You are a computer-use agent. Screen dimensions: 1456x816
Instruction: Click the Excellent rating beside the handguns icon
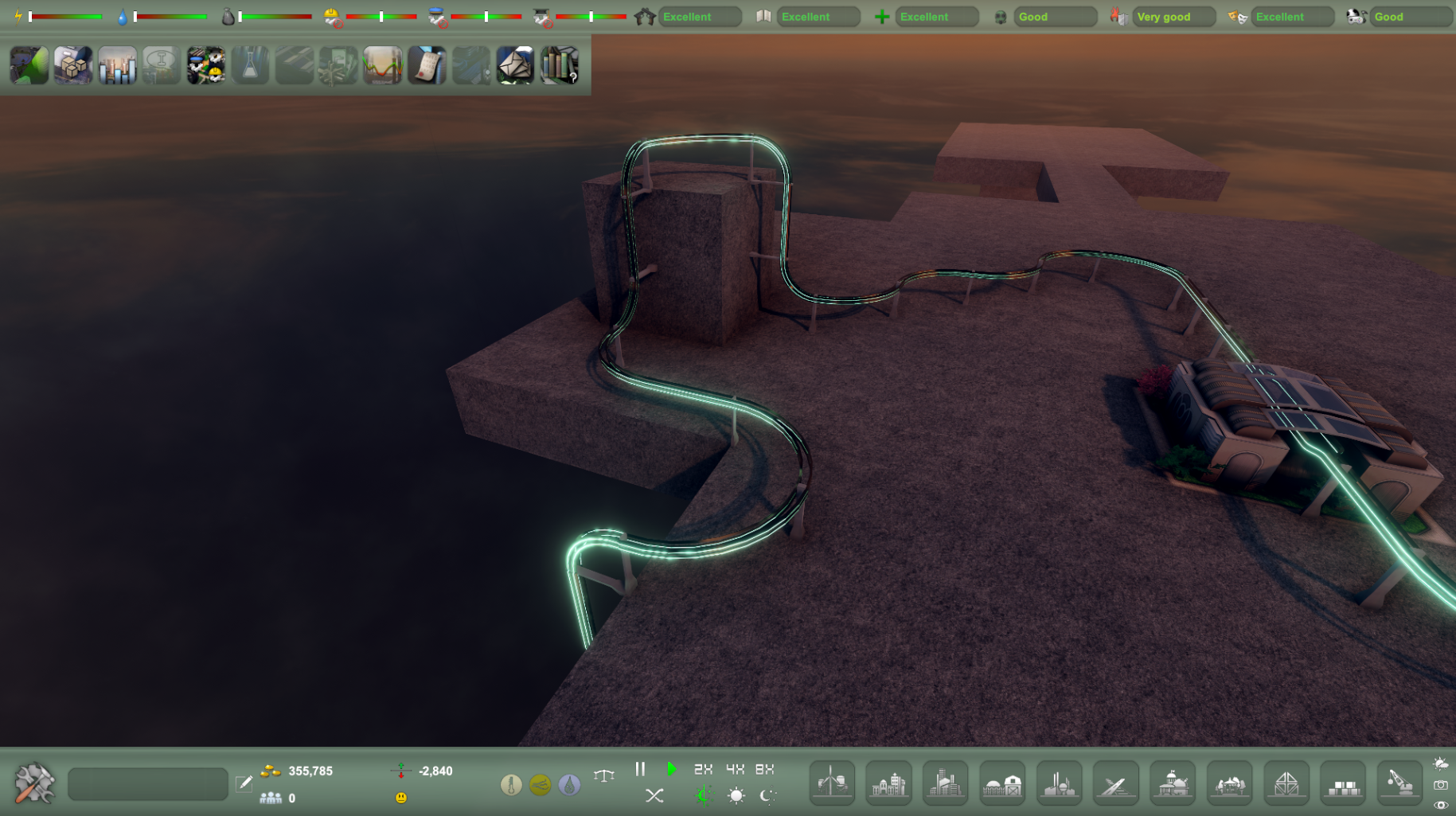[x=700, y=17]
